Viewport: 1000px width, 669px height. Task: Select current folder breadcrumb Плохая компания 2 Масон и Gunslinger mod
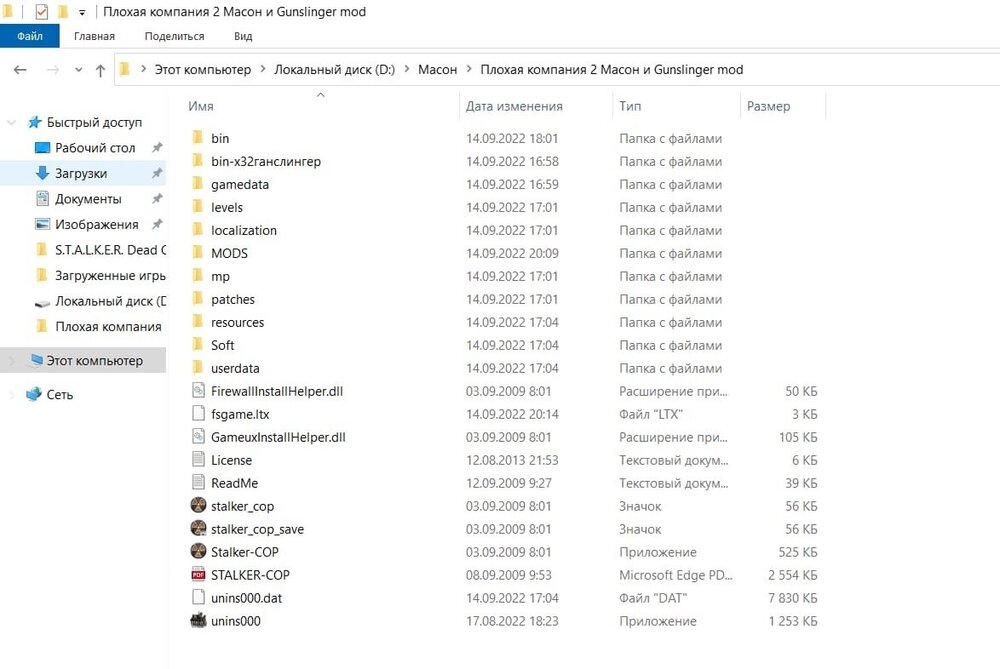click(612, 70)
